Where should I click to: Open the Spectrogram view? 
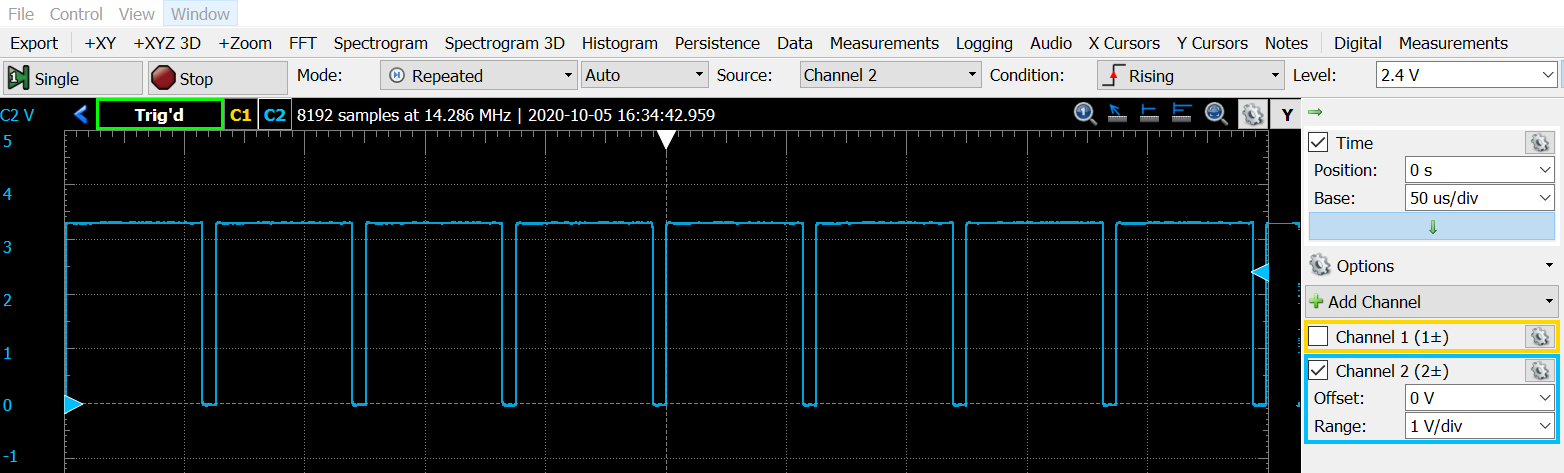[380, 43]
